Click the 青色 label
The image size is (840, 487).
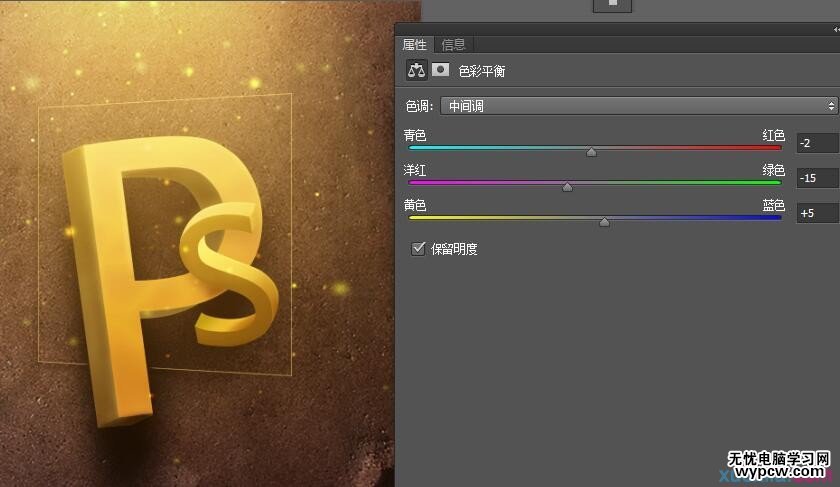(x=415, y=136)
